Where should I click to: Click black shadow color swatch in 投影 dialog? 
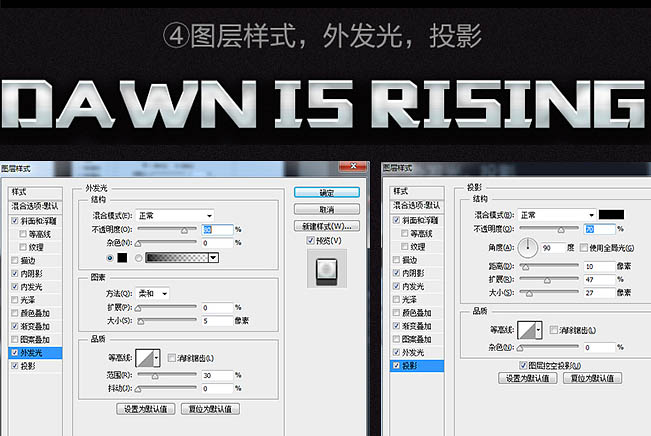point(611,215)
